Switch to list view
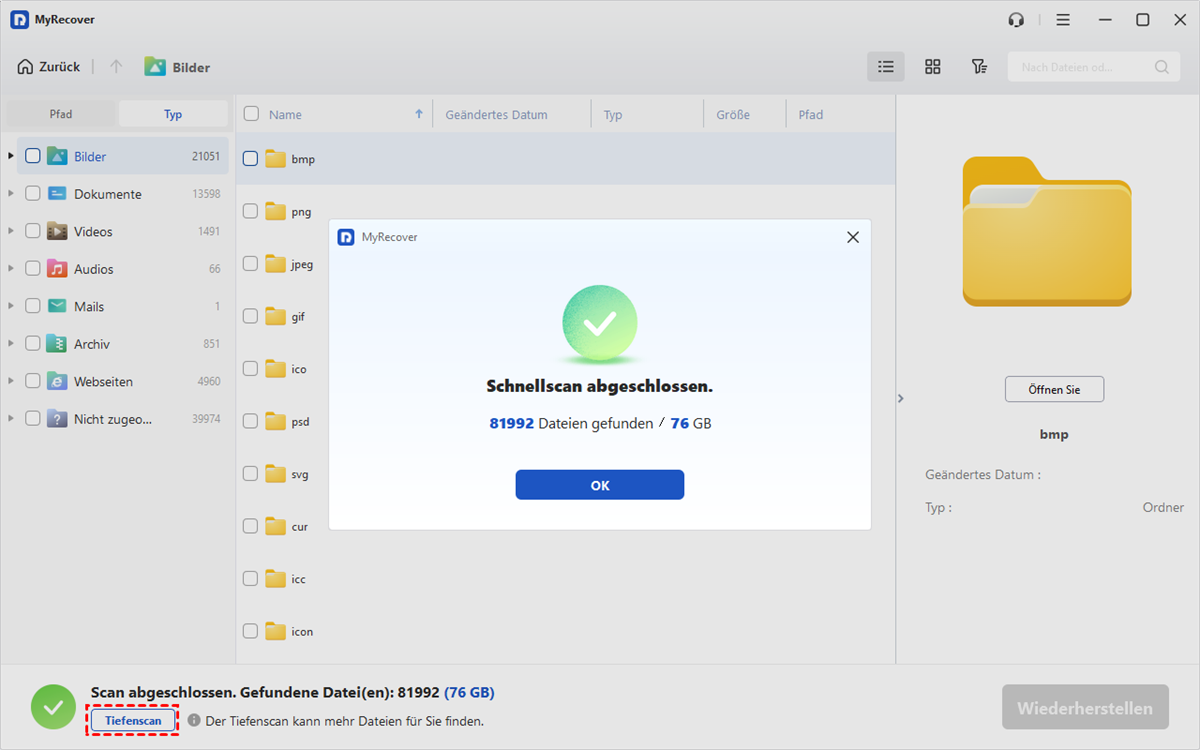The image size is (1200, 750). [x=885, y=67]
